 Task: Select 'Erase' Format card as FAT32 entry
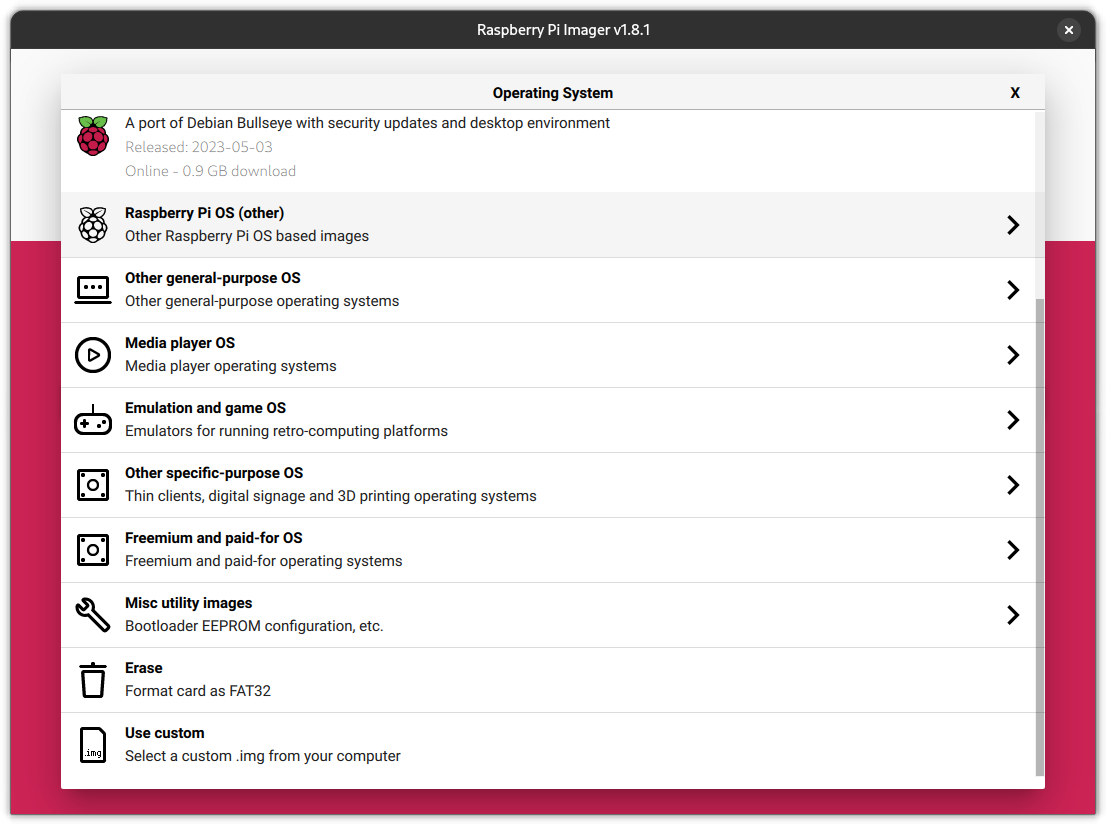coord(198,680)
